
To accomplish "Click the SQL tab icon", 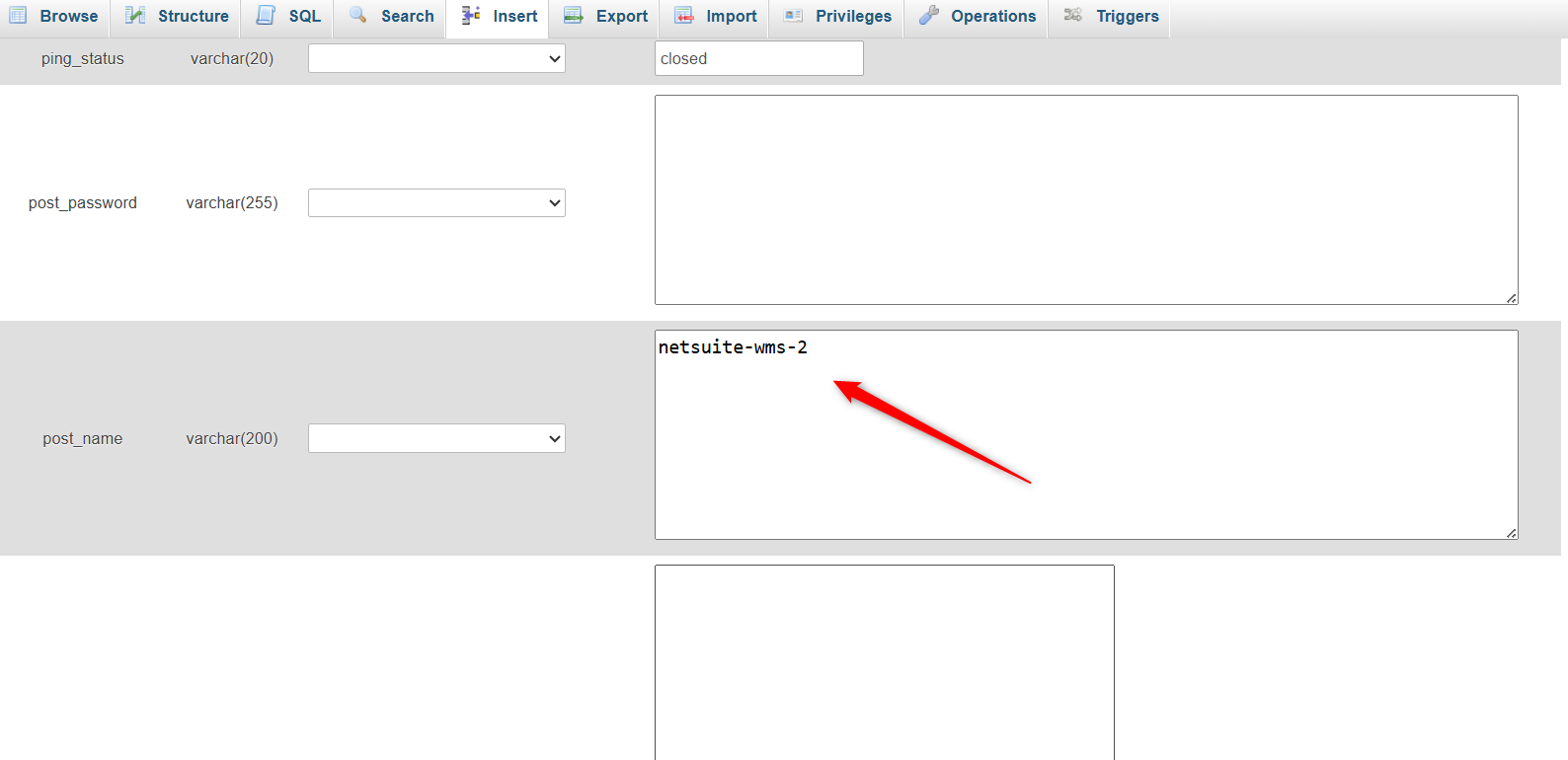I will 266,15.
